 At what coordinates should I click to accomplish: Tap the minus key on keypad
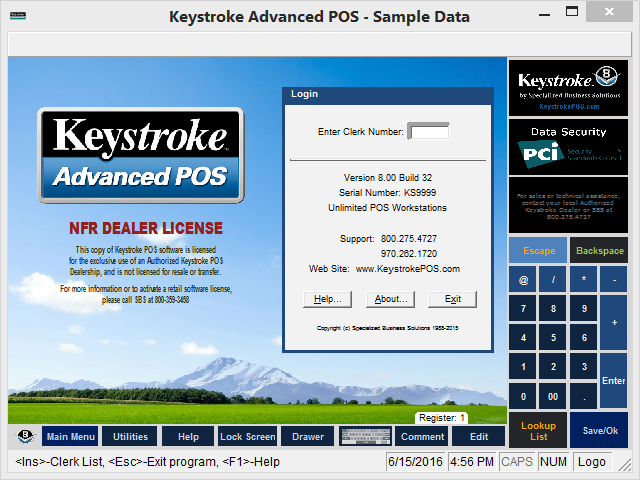click(x=614, y=280)
